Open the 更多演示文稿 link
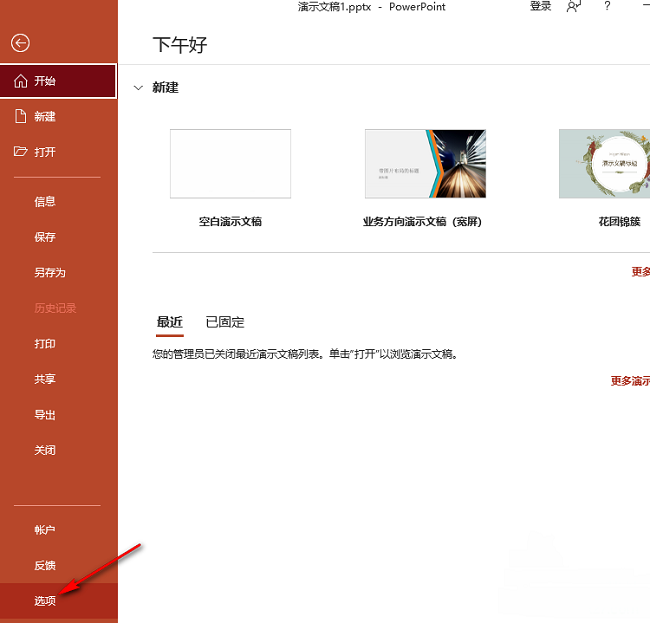The height and width of the screenshot is (623, 650). click(630, 381)
